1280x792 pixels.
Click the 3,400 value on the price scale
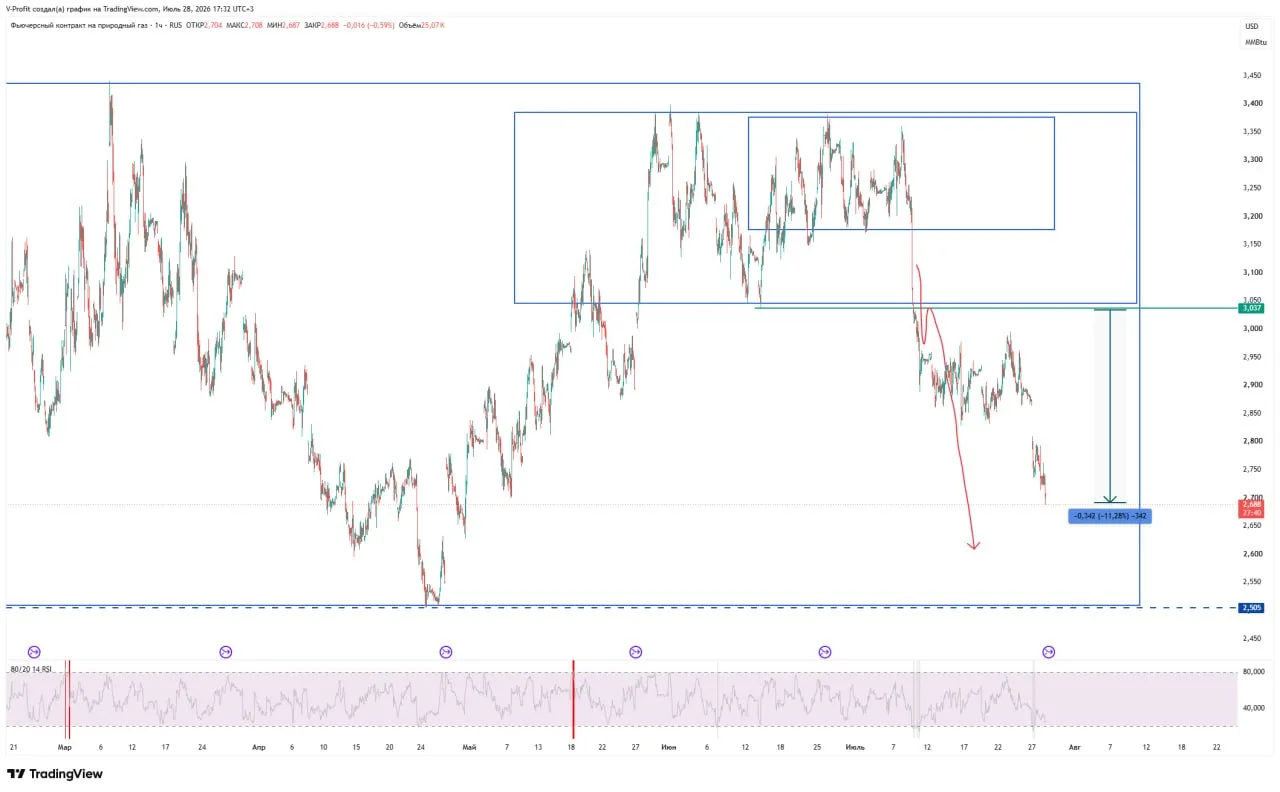[1251, 103]
